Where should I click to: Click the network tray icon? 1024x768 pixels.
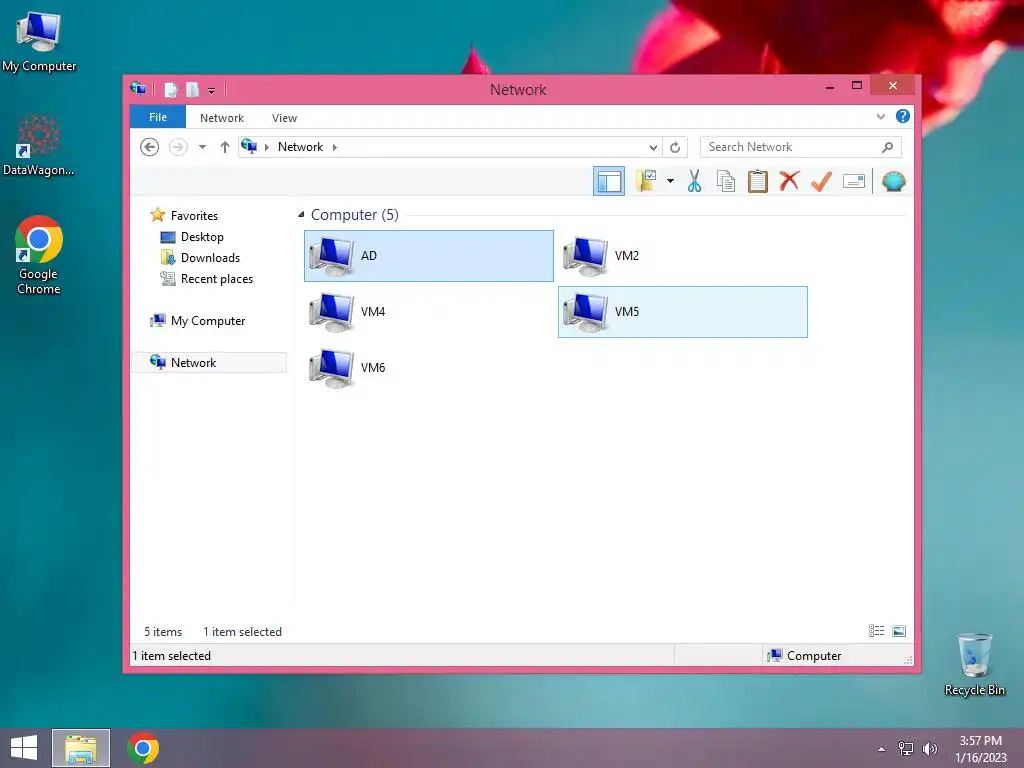[906, 749]
